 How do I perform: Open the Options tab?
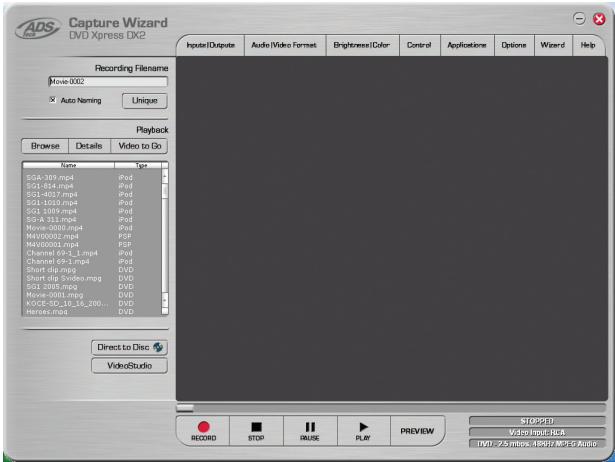tap(514, 45)
